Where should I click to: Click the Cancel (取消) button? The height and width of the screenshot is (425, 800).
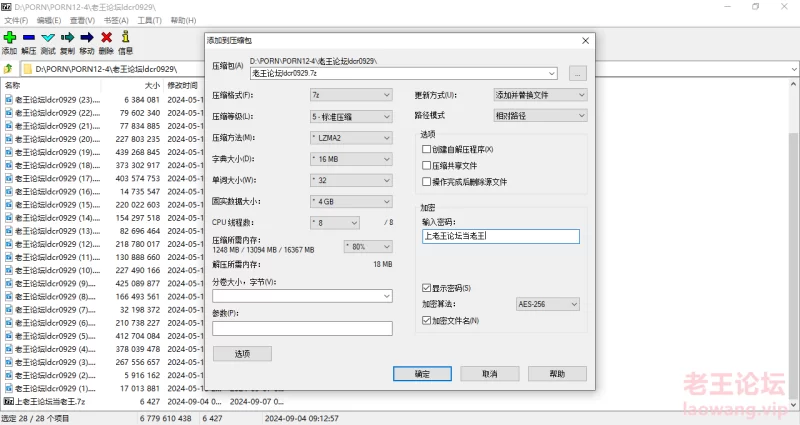(x=490, y=374)
